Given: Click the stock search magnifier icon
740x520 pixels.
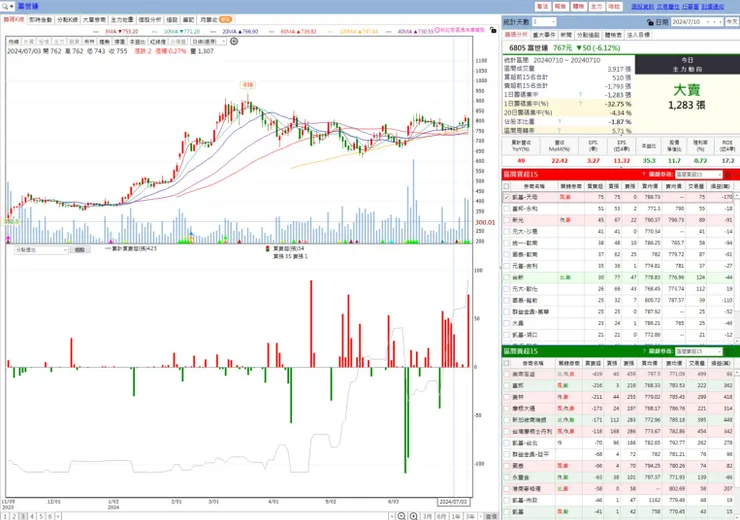Looking at the screenshot, I should coord(5,6).
